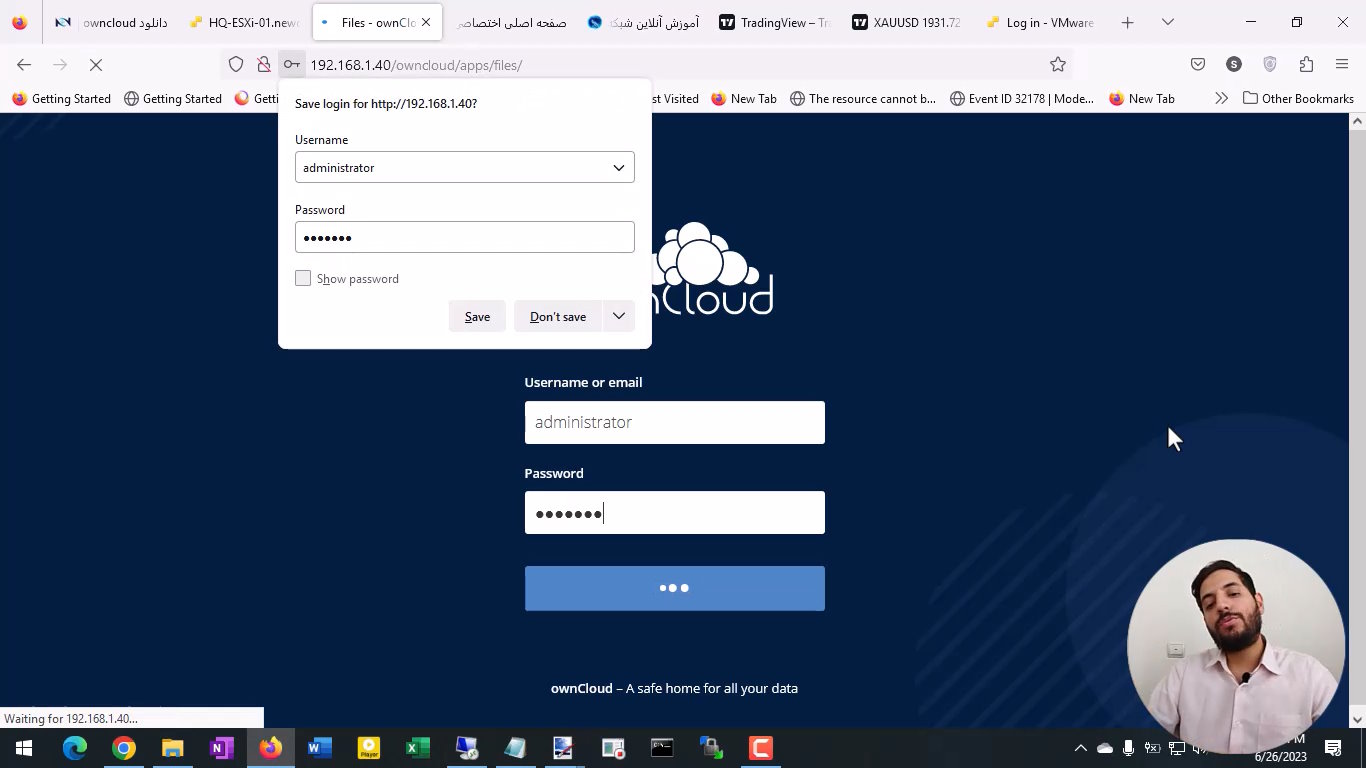Expand hidden system tray icons
This screenshot has width=1366, height=768.
coord(1080,748)
